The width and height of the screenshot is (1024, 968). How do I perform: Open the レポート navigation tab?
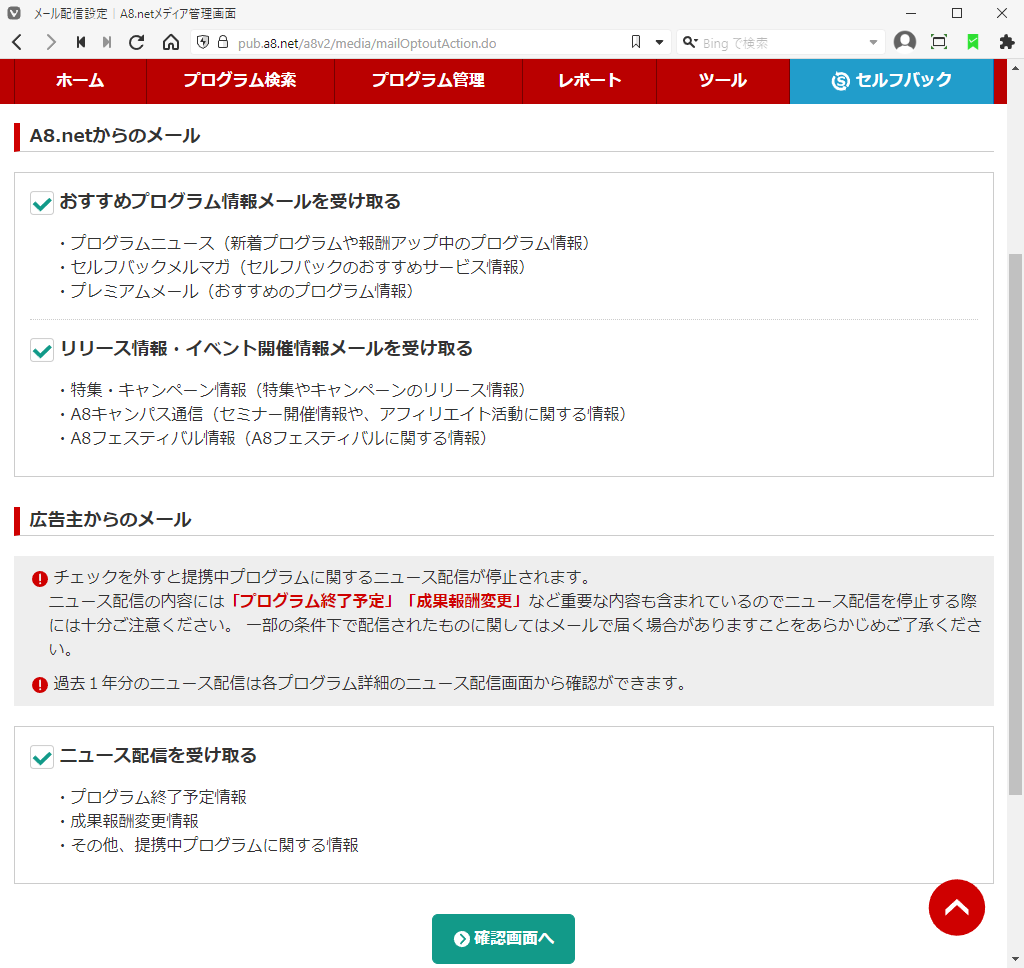point(590,80)
